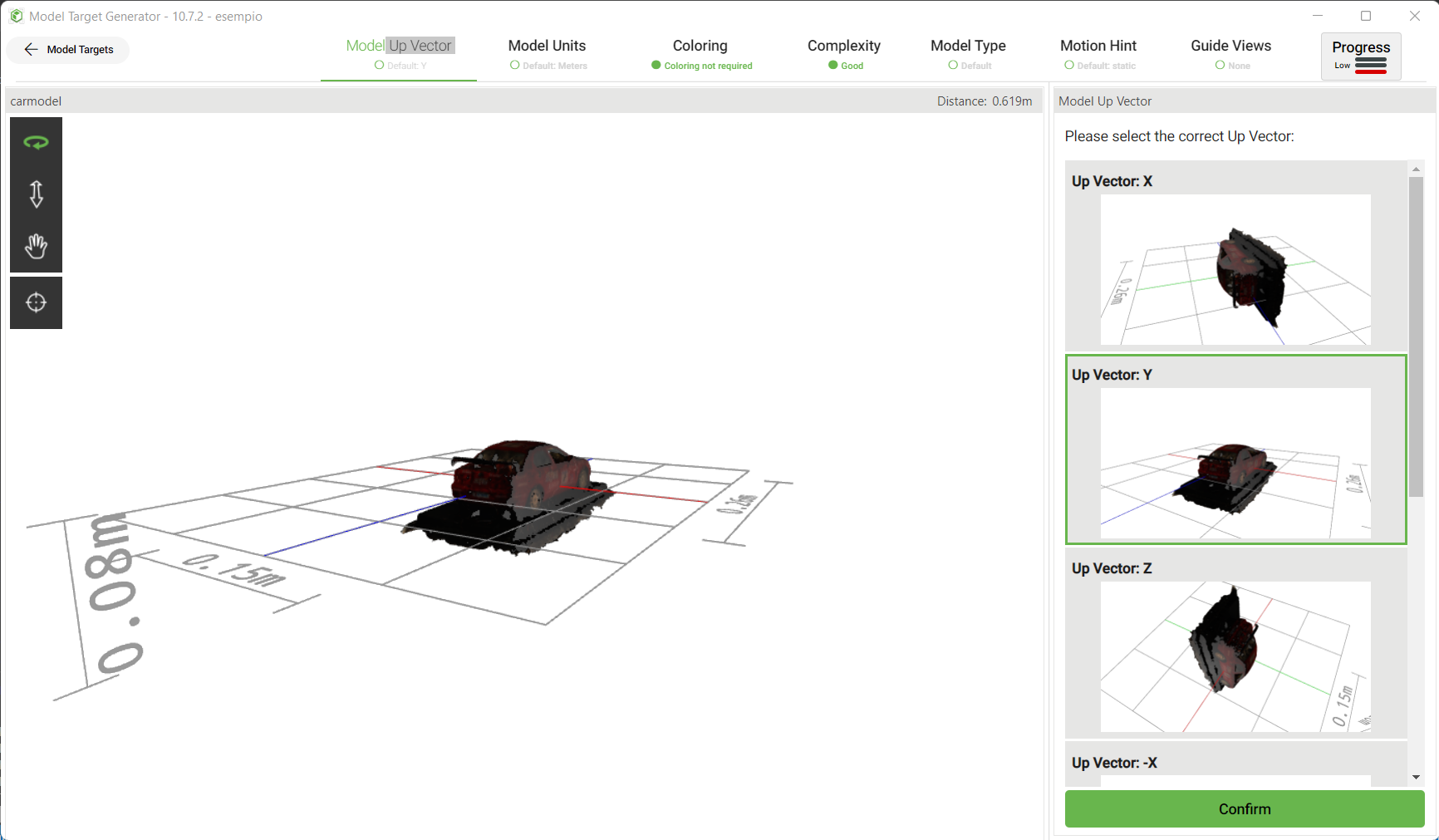Activate the pan hand tool
The width and height of the screenshot is (1439, 840).
click(36, 246)
